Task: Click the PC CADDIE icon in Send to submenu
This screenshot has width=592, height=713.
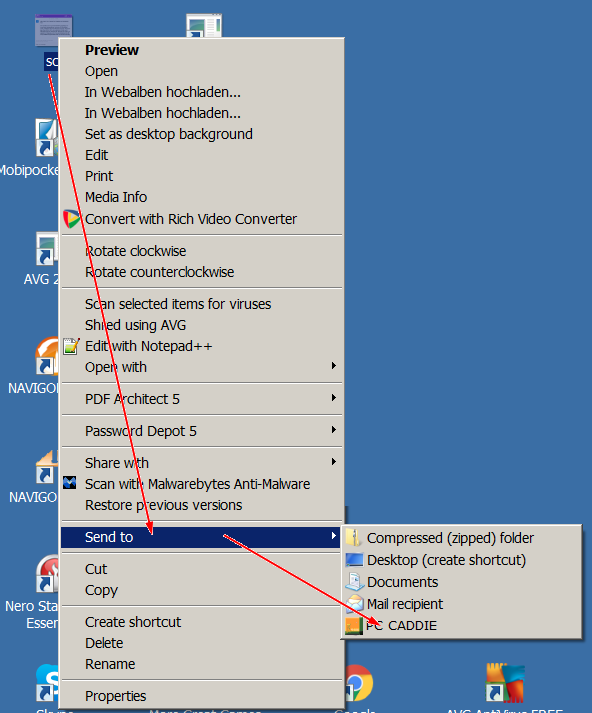Action: [x=354, y=626]
